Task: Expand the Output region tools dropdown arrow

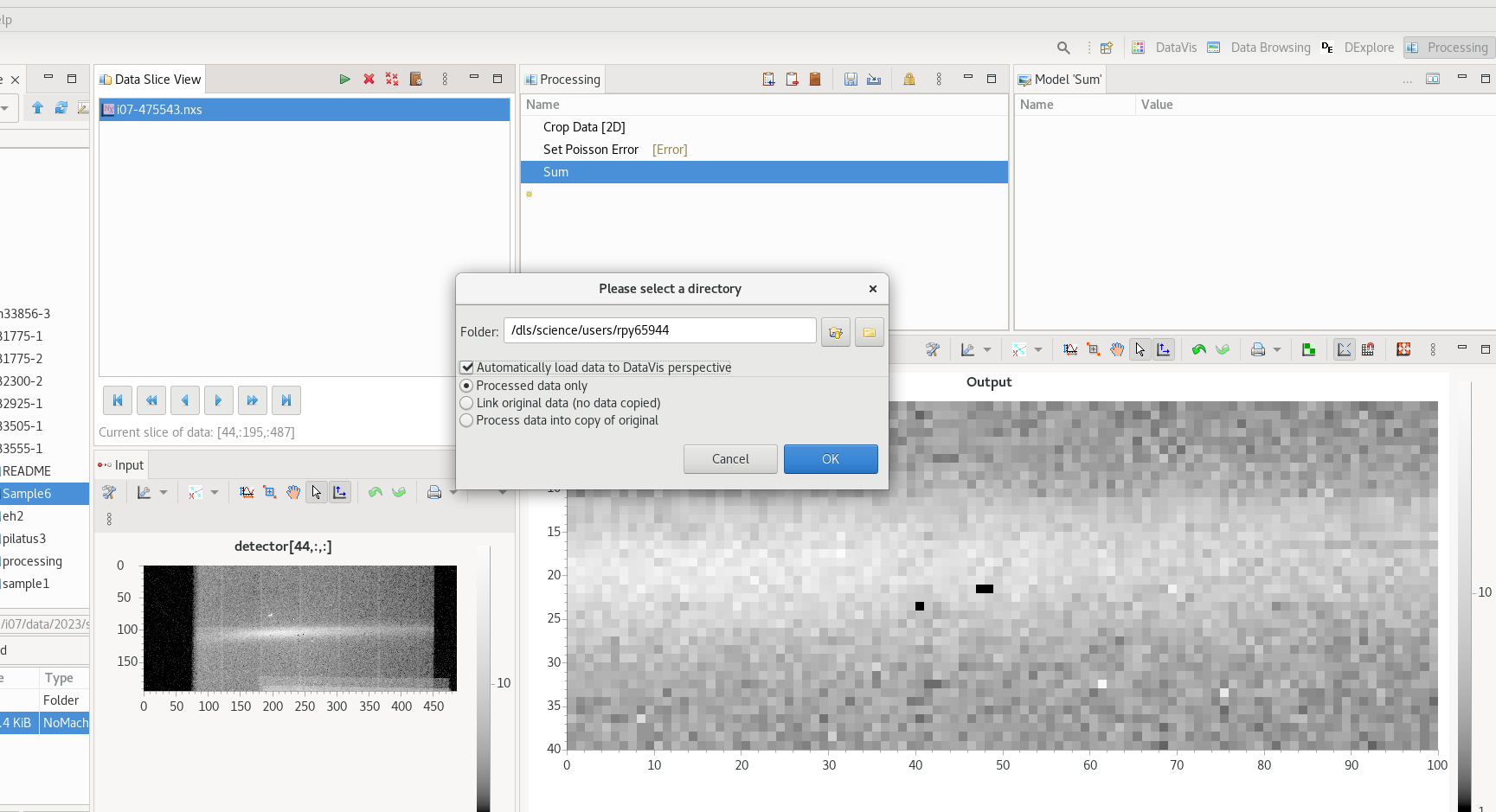Action: pyautogui.click(x=1038, y=349)
